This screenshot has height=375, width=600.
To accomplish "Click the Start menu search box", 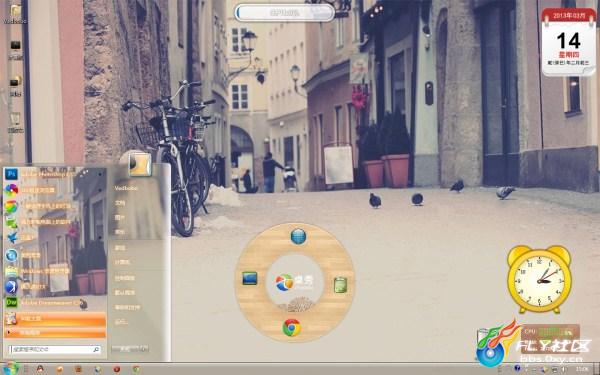I will (x=55, y=349).
